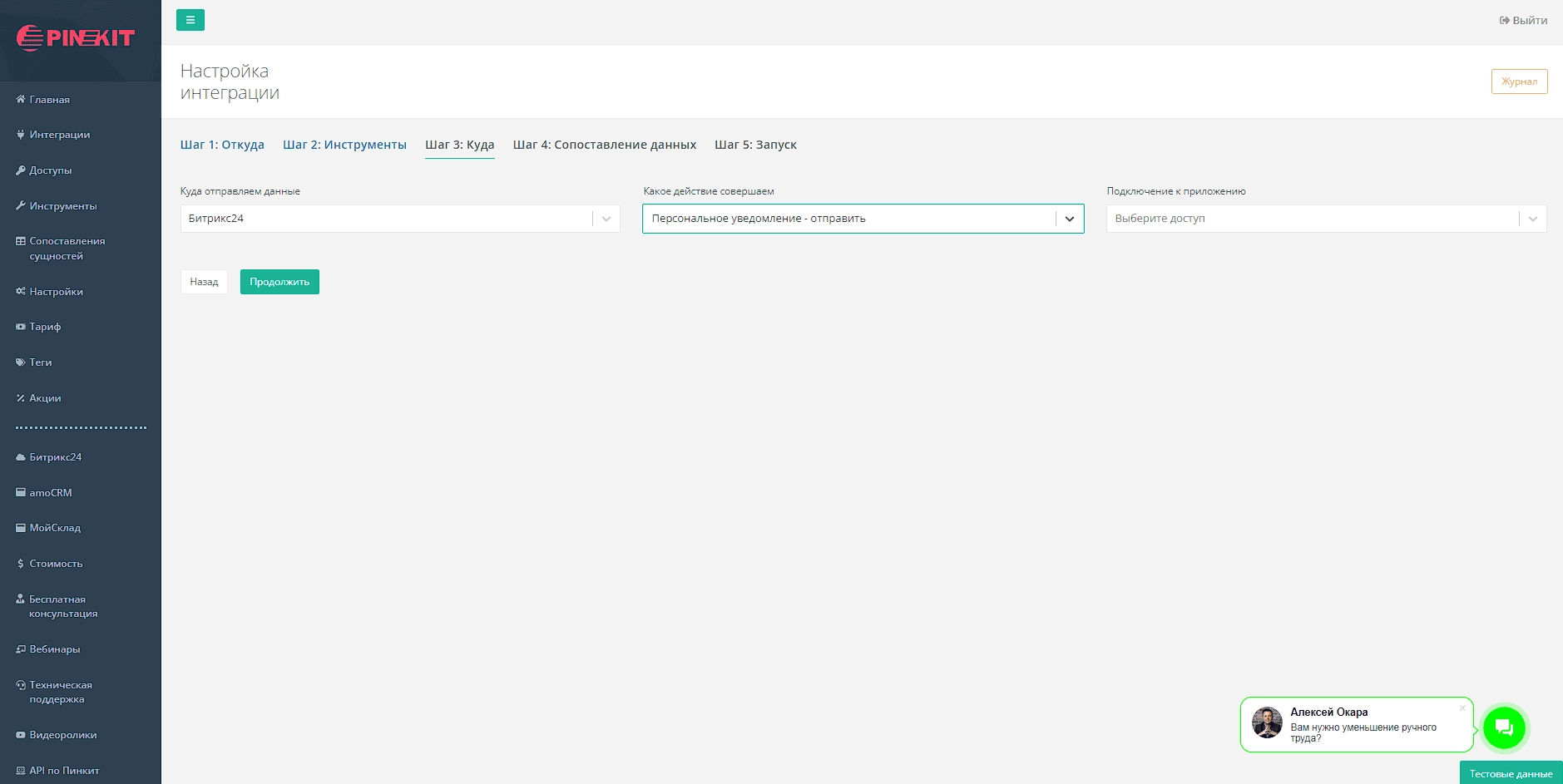Click the hamburger menu toggle button

coord(190,20)
